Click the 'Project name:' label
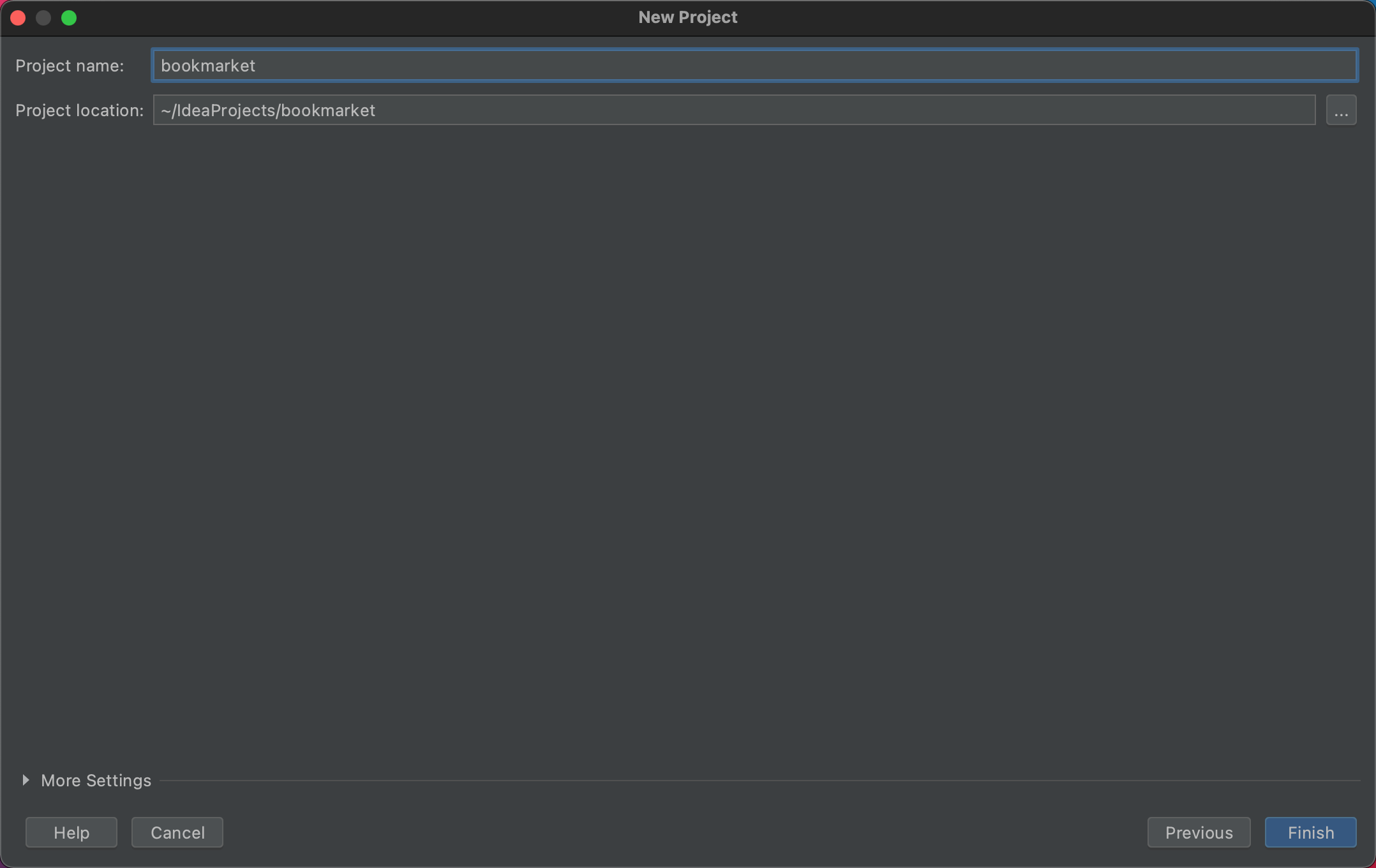Screen dimensions: 1376x868 pyautogui.click(x=70, y=66)
